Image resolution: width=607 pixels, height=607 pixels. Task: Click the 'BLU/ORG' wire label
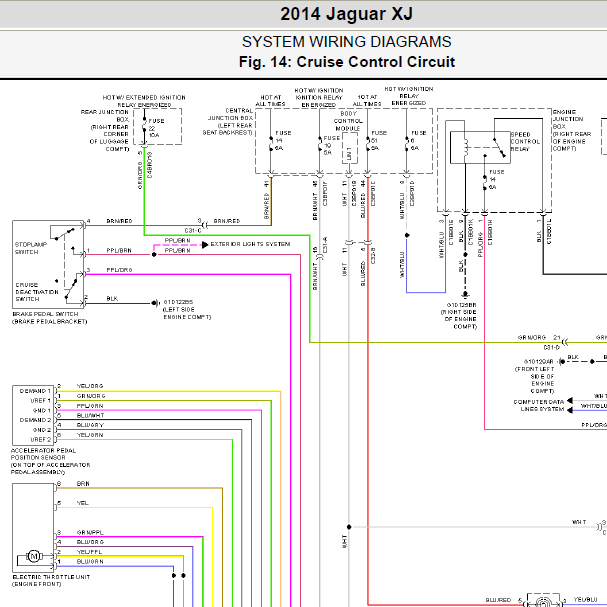(x=90, y=542)
